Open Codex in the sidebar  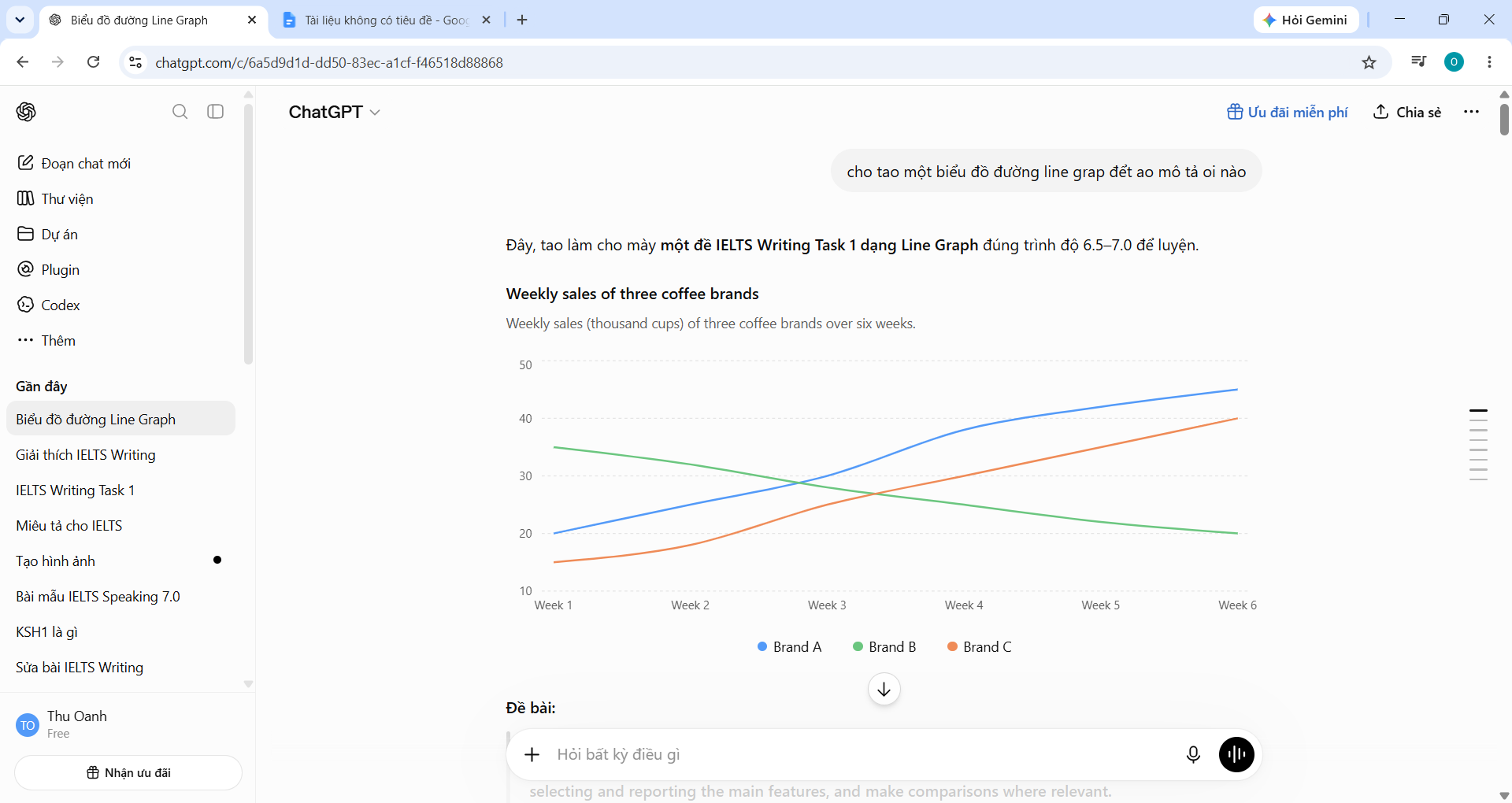coord(122,305)
